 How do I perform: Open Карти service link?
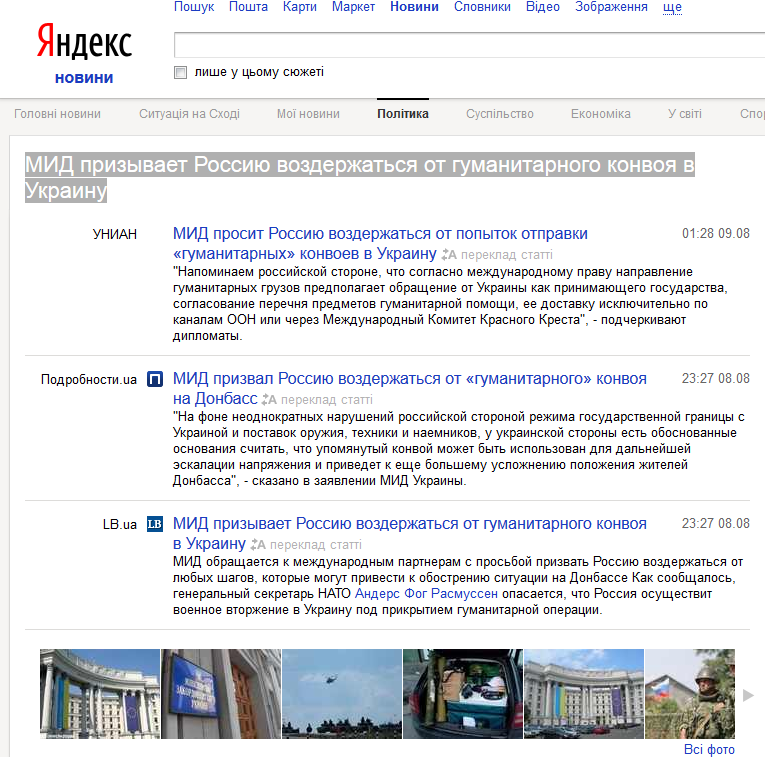tap(300, 7)
